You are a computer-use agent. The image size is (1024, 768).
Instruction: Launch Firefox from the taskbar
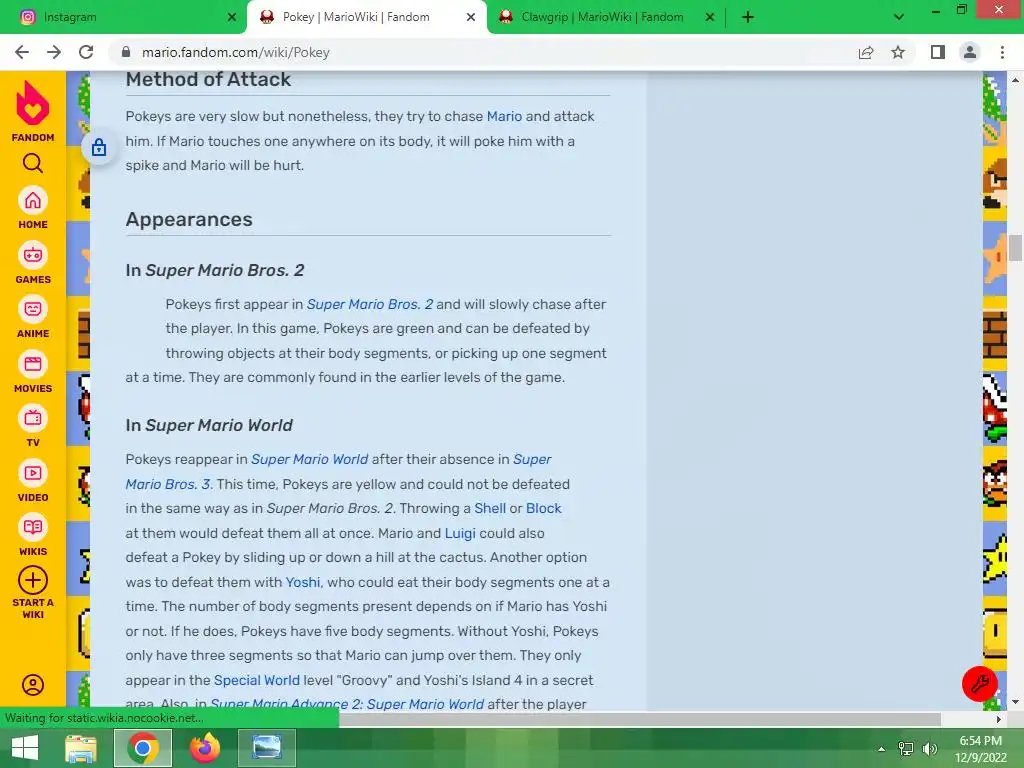pos(205,748)
